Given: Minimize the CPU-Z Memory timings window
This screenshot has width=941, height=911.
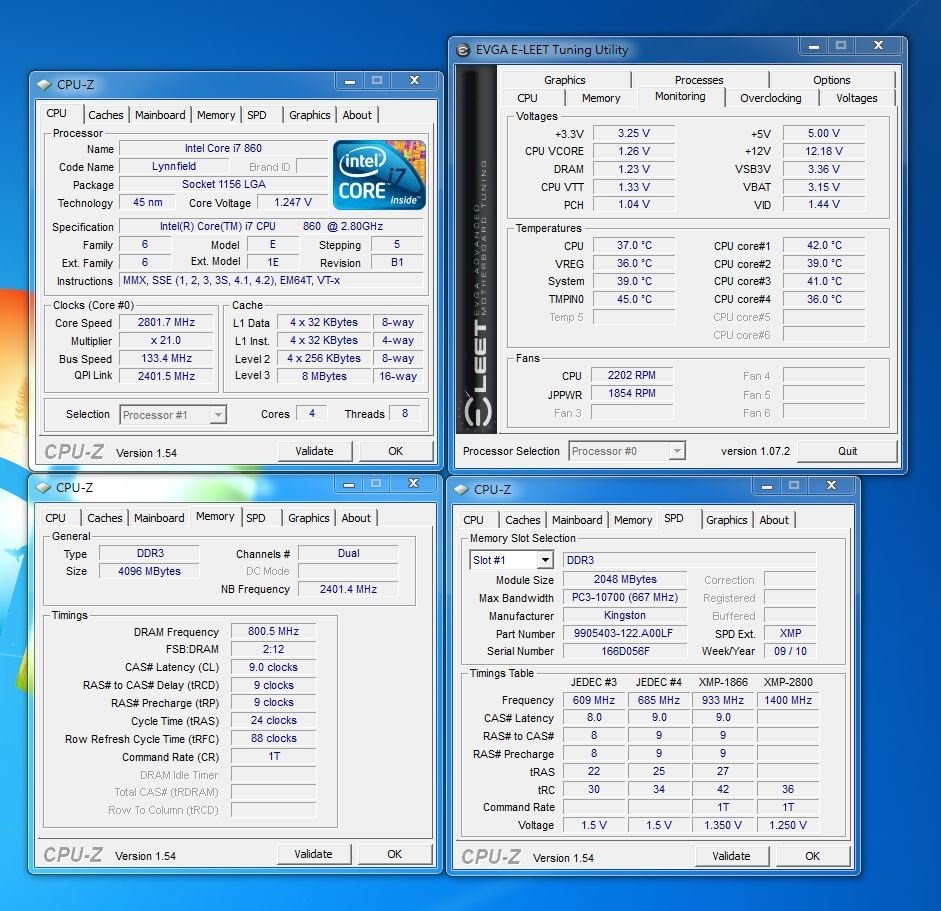Looking at the screenshot, I should pyautogui.click(x=349, y=484).
